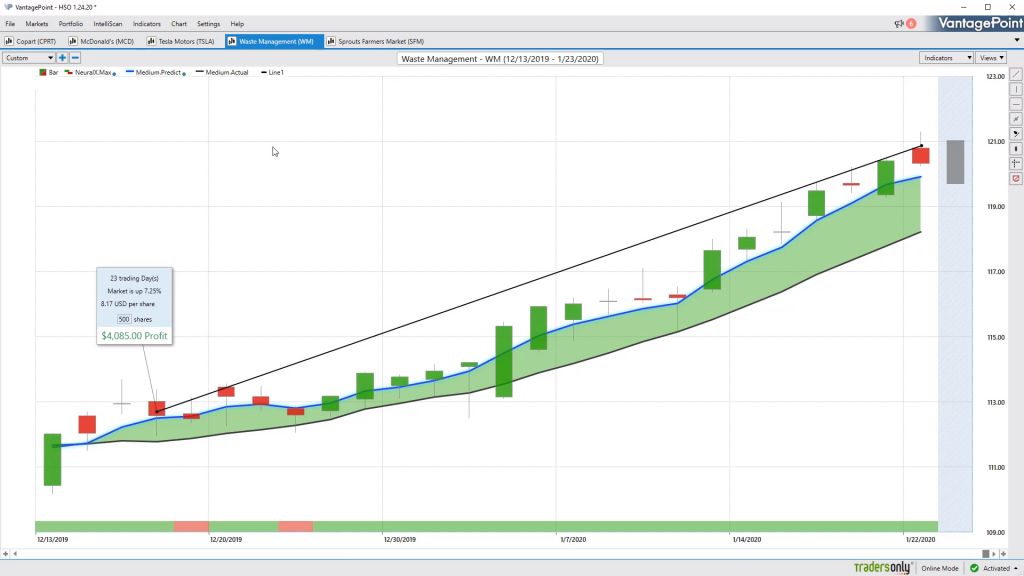Open the Settings menu
This screenshot has height=576, width=1024.
coord(208,24)
